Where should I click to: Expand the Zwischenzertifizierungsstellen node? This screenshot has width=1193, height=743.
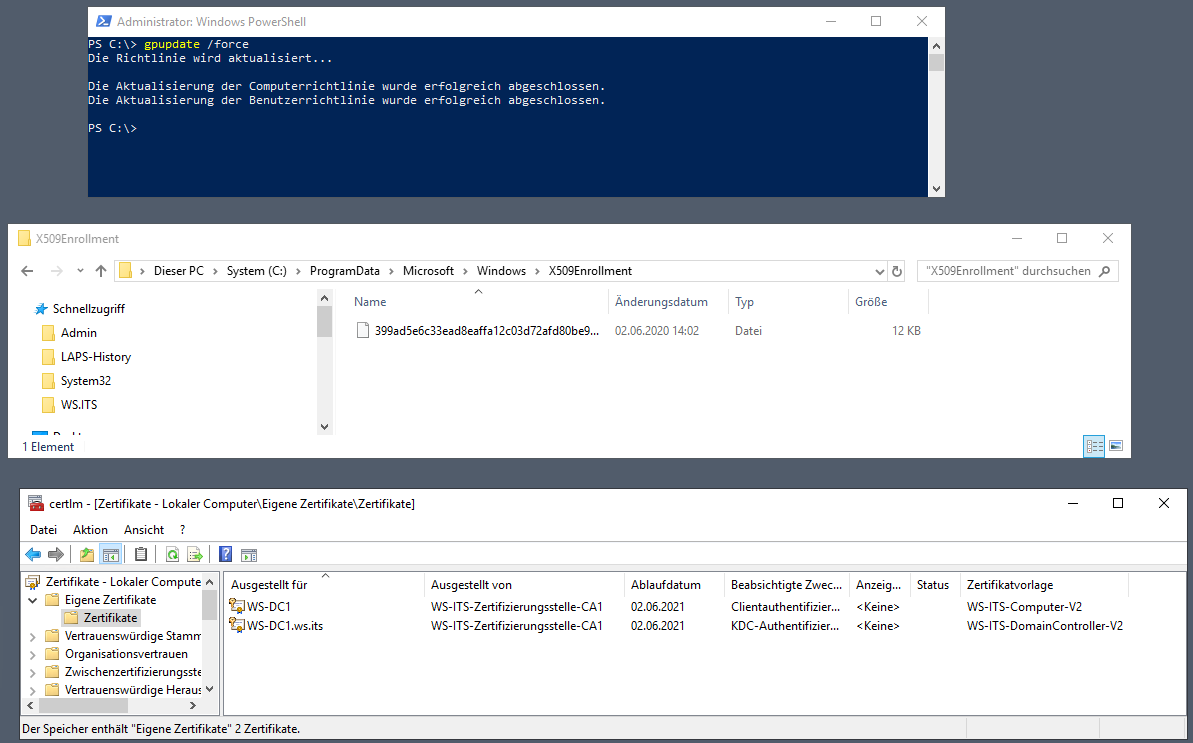click(33, 672)
